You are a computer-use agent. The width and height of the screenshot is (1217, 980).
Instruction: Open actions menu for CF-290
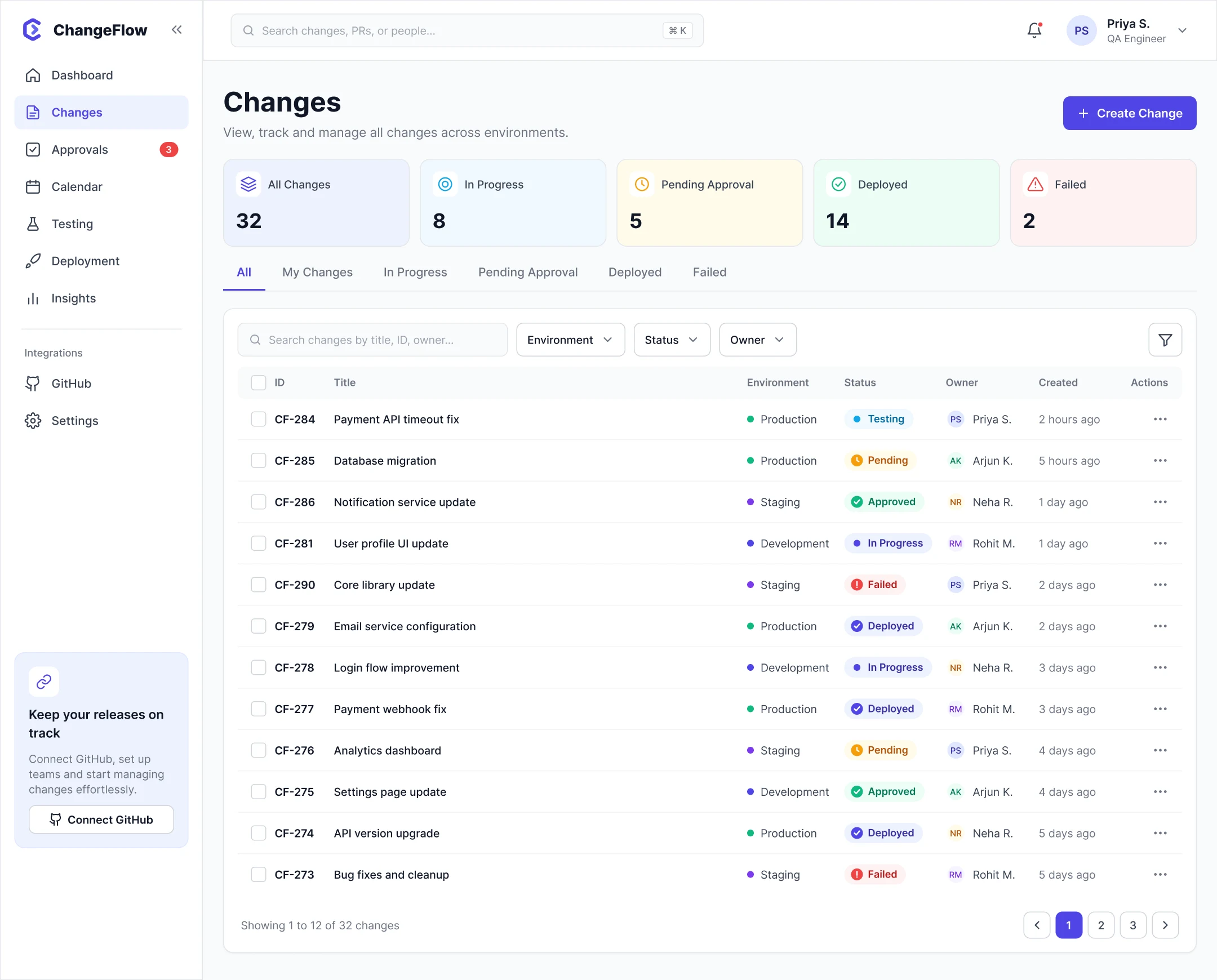pos(1160,585)
